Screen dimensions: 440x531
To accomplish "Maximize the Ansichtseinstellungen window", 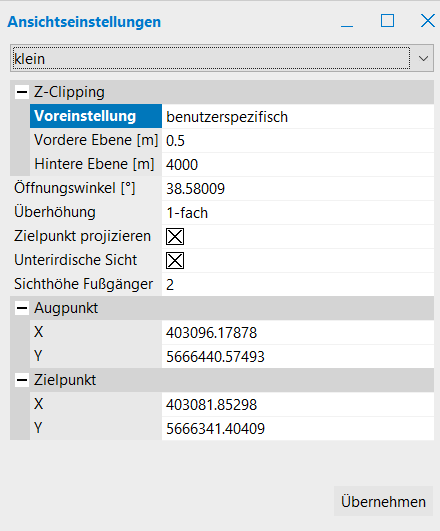I will pyautogui.click(x=387, y=21).
